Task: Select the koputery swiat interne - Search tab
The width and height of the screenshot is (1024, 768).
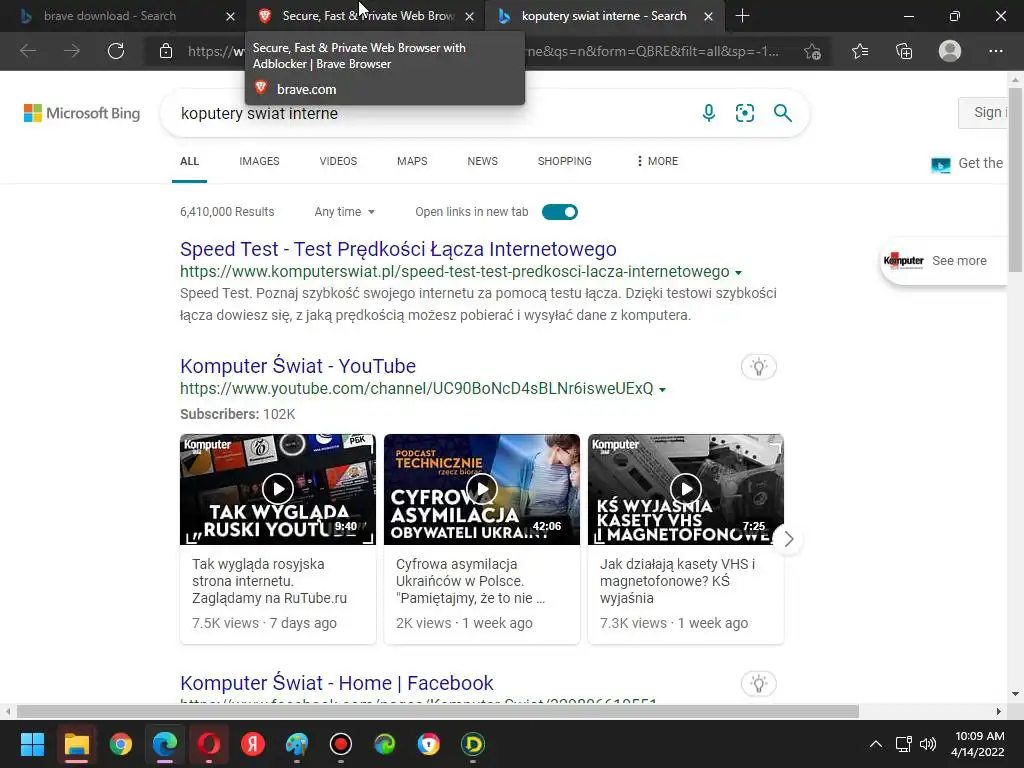Action: [603, 16]
